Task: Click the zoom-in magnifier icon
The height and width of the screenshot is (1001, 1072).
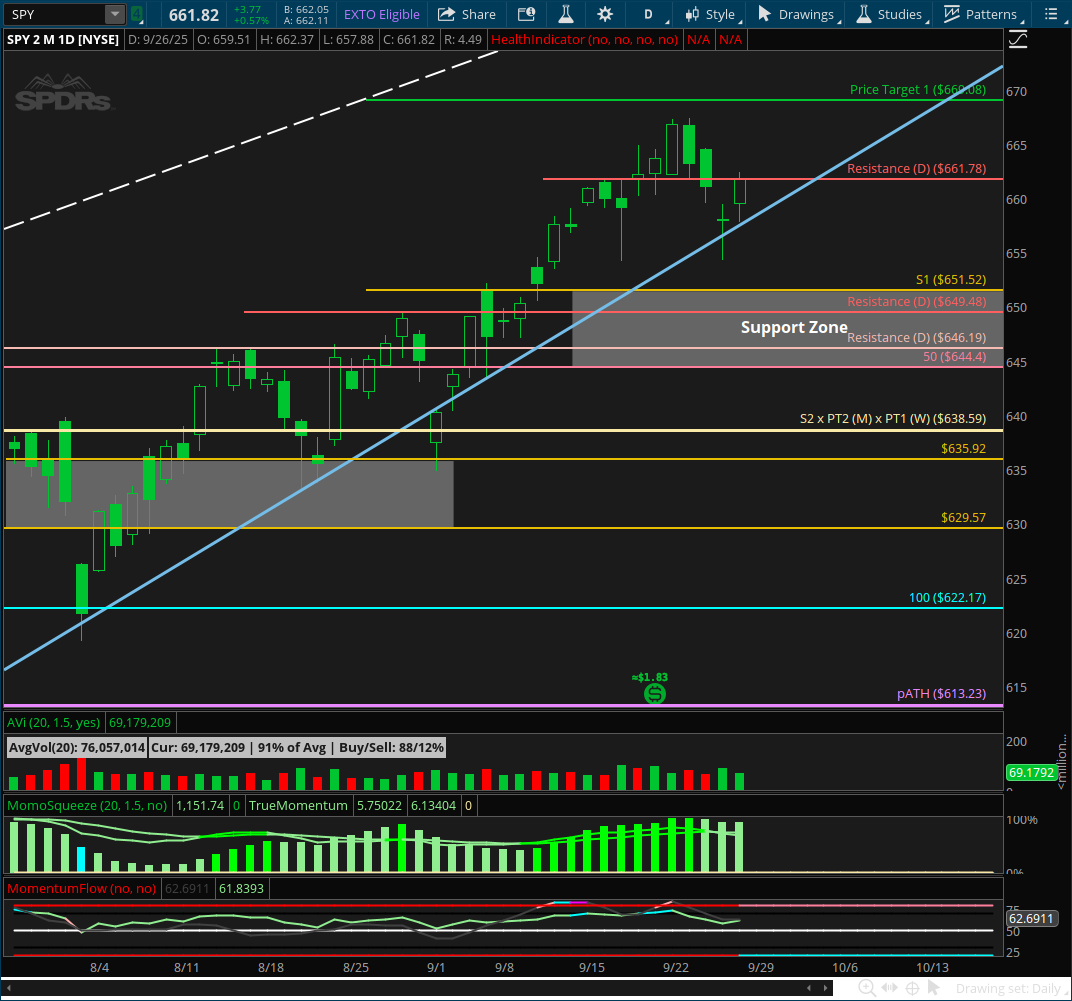Action: (x=866, y=988)
